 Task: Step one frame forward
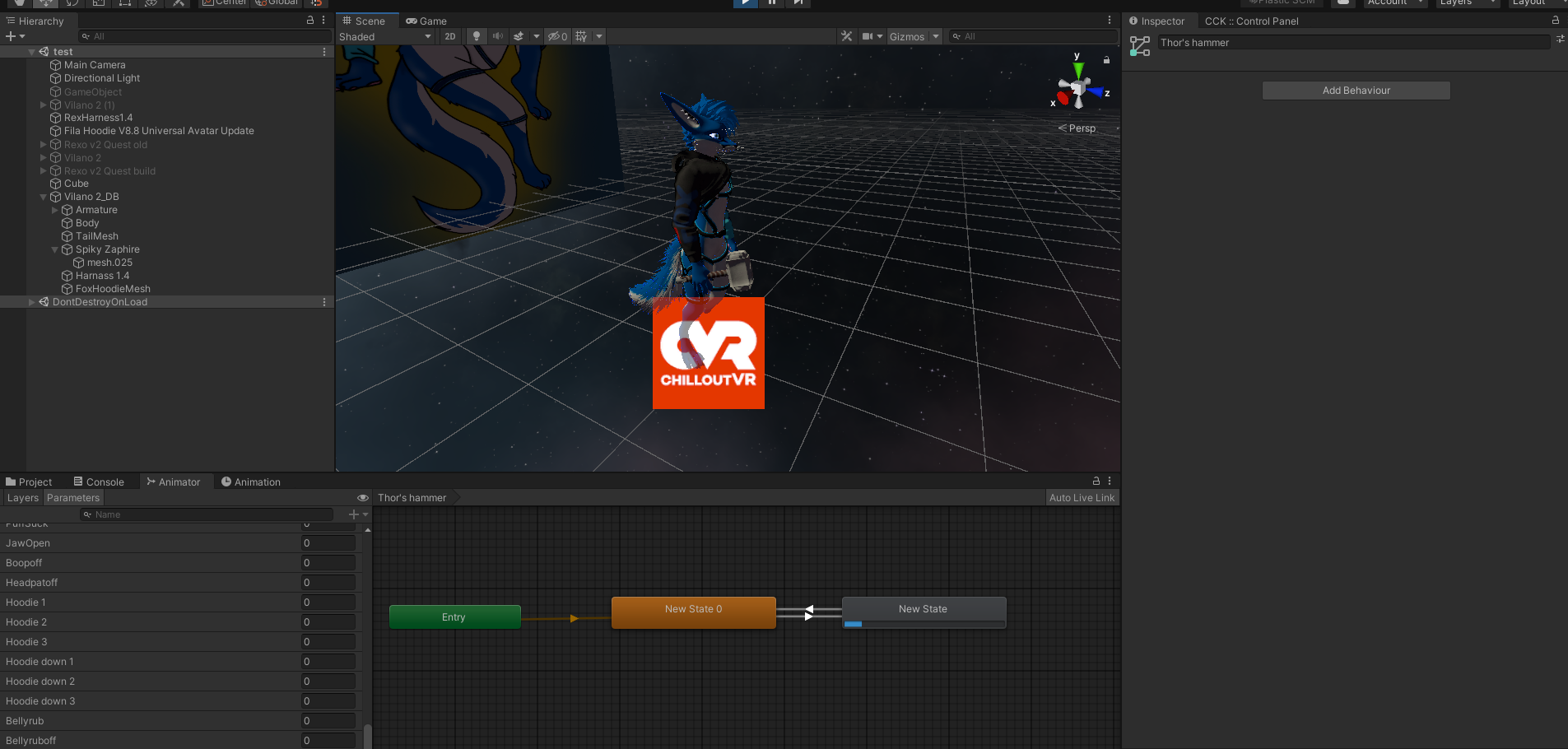click(x=798, y=3)
